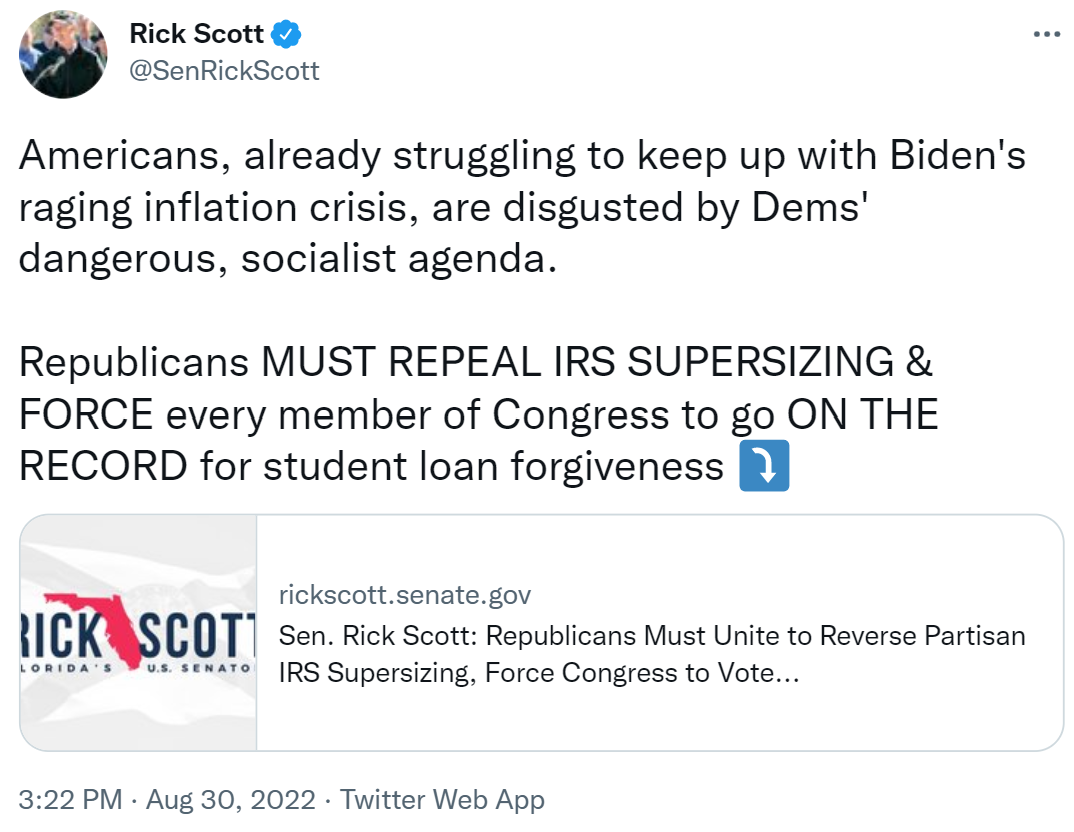Click the blue verified checkmark badge
The width and height of the screenshot is (1074, 832).
(x=286, y=34)
